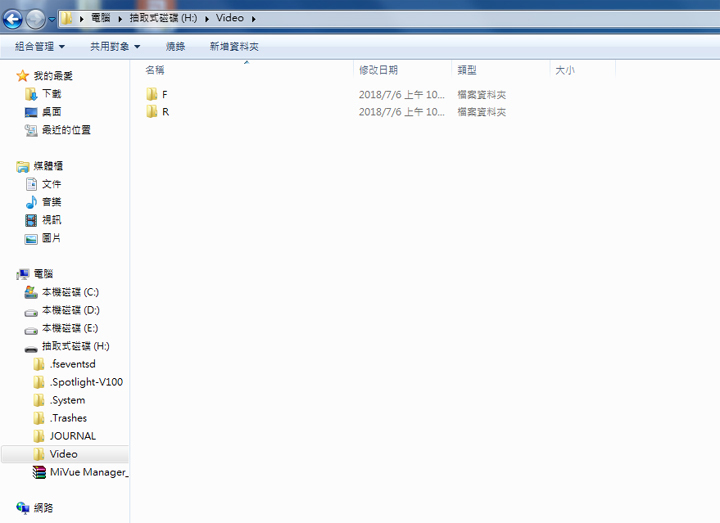The height and width of the screenshot is (523, 720).
Task: Open the 音樂 library
Action: coord(51,202)
